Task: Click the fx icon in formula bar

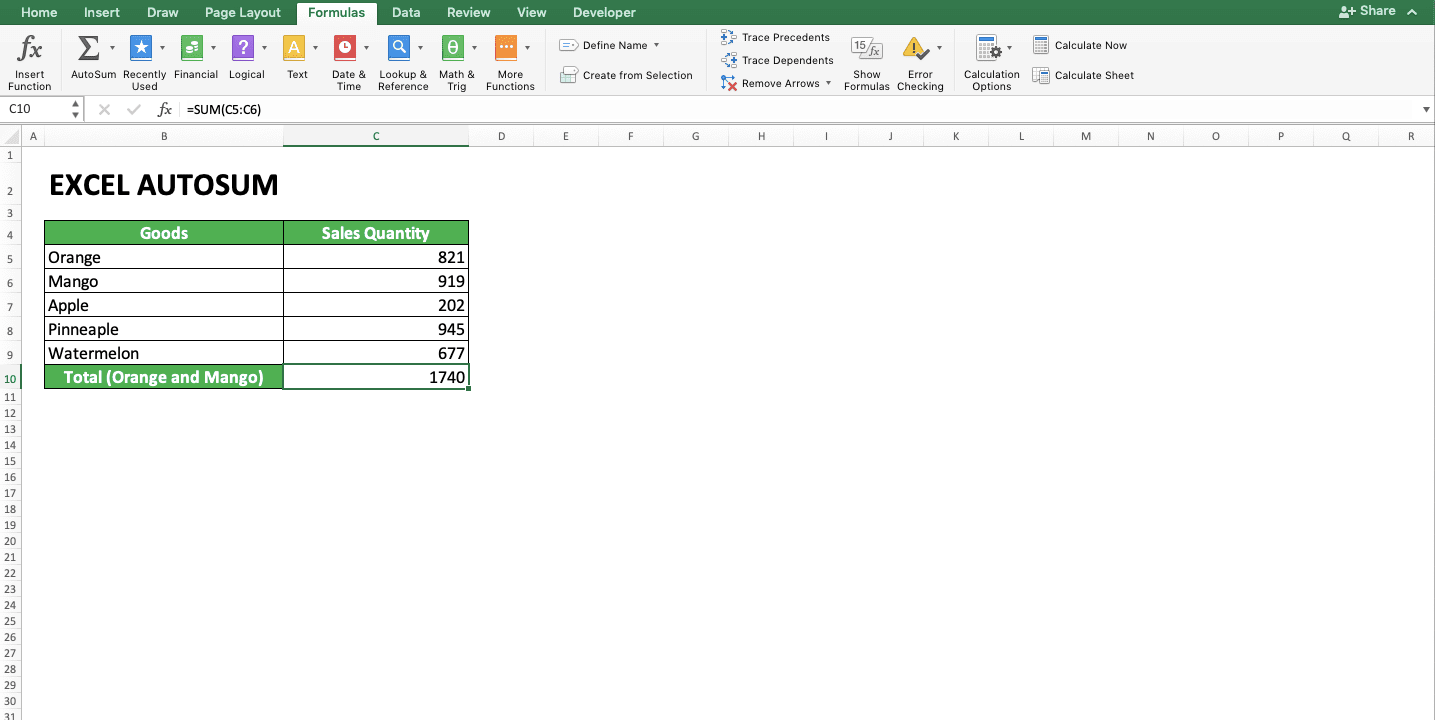Action: (x=165, y=110)
